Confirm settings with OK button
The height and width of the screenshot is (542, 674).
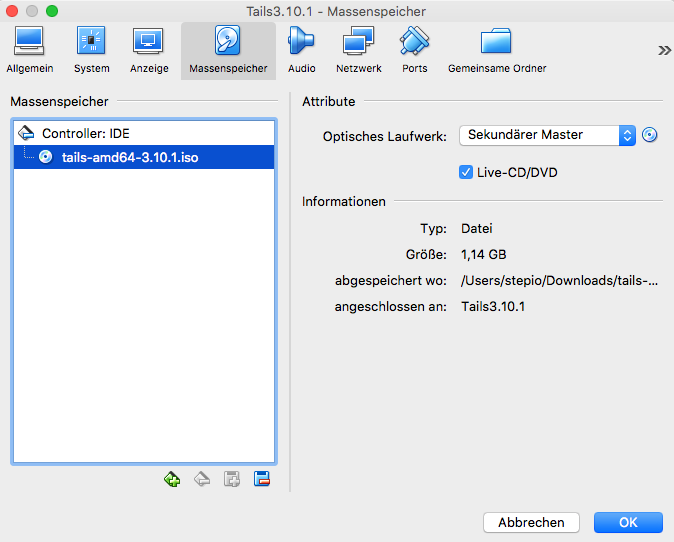pos(627,522)
